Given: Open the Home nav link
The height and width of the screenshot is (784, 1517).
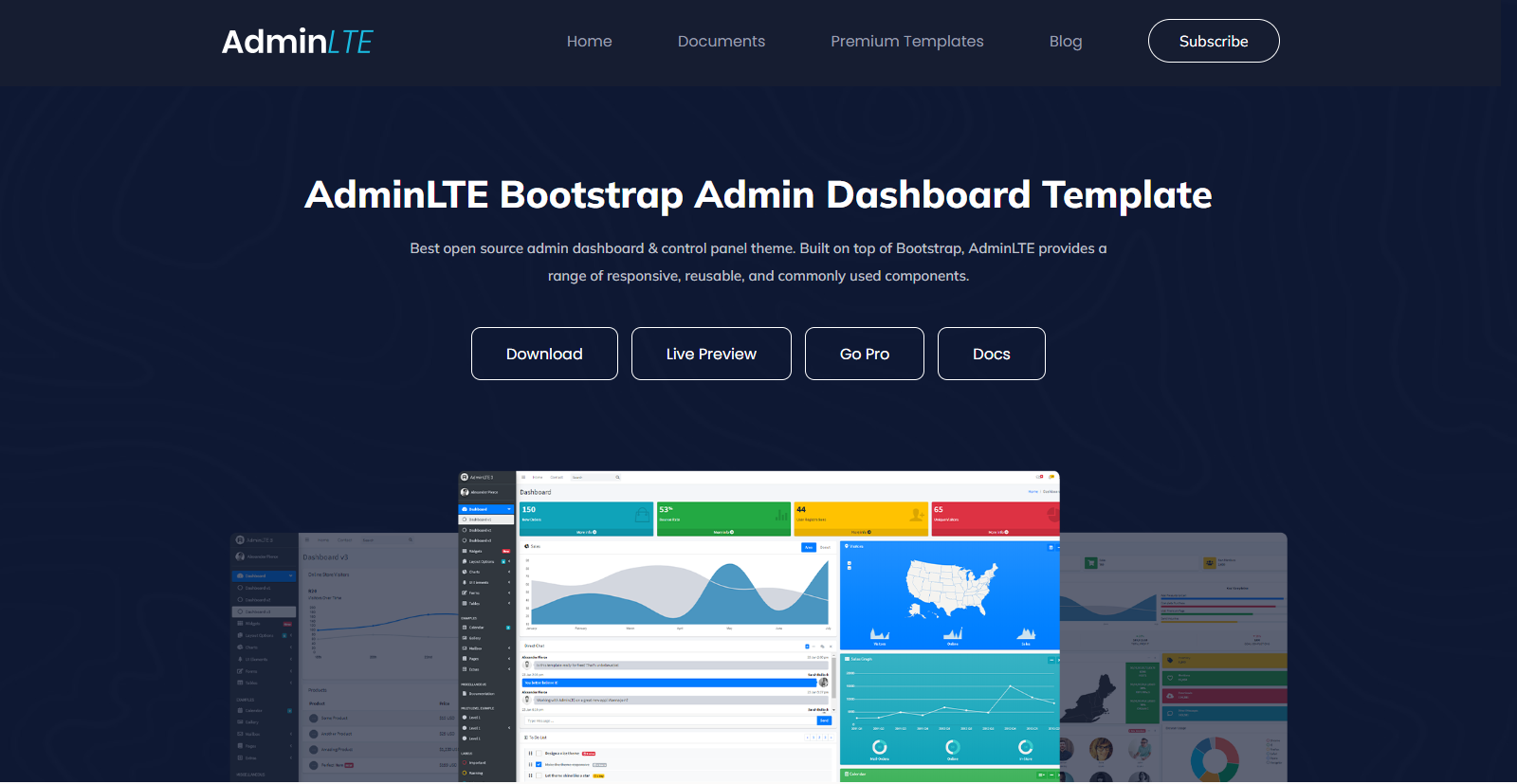Looking at the screenshot, I should click(589, 42).
